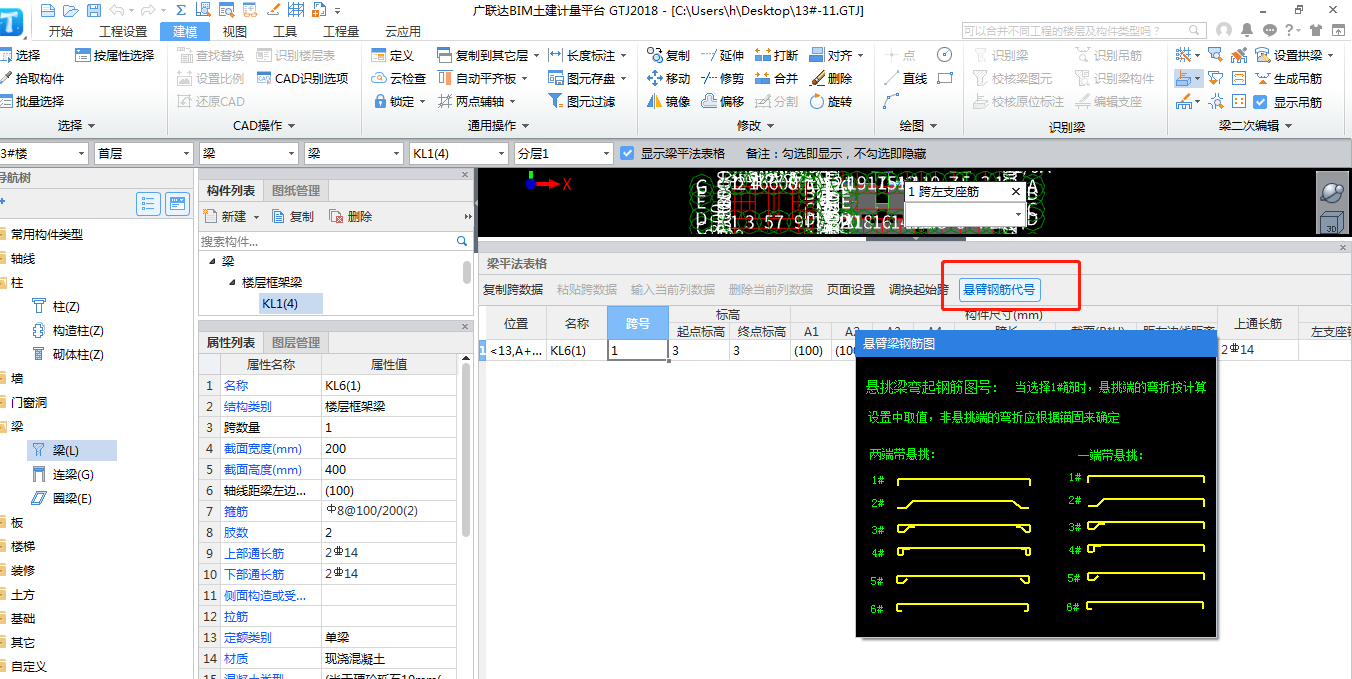Viewport: 1352px width, 679px height.
Task: Select the 直线 line drawing tool
Action: (x=905, y=78)
